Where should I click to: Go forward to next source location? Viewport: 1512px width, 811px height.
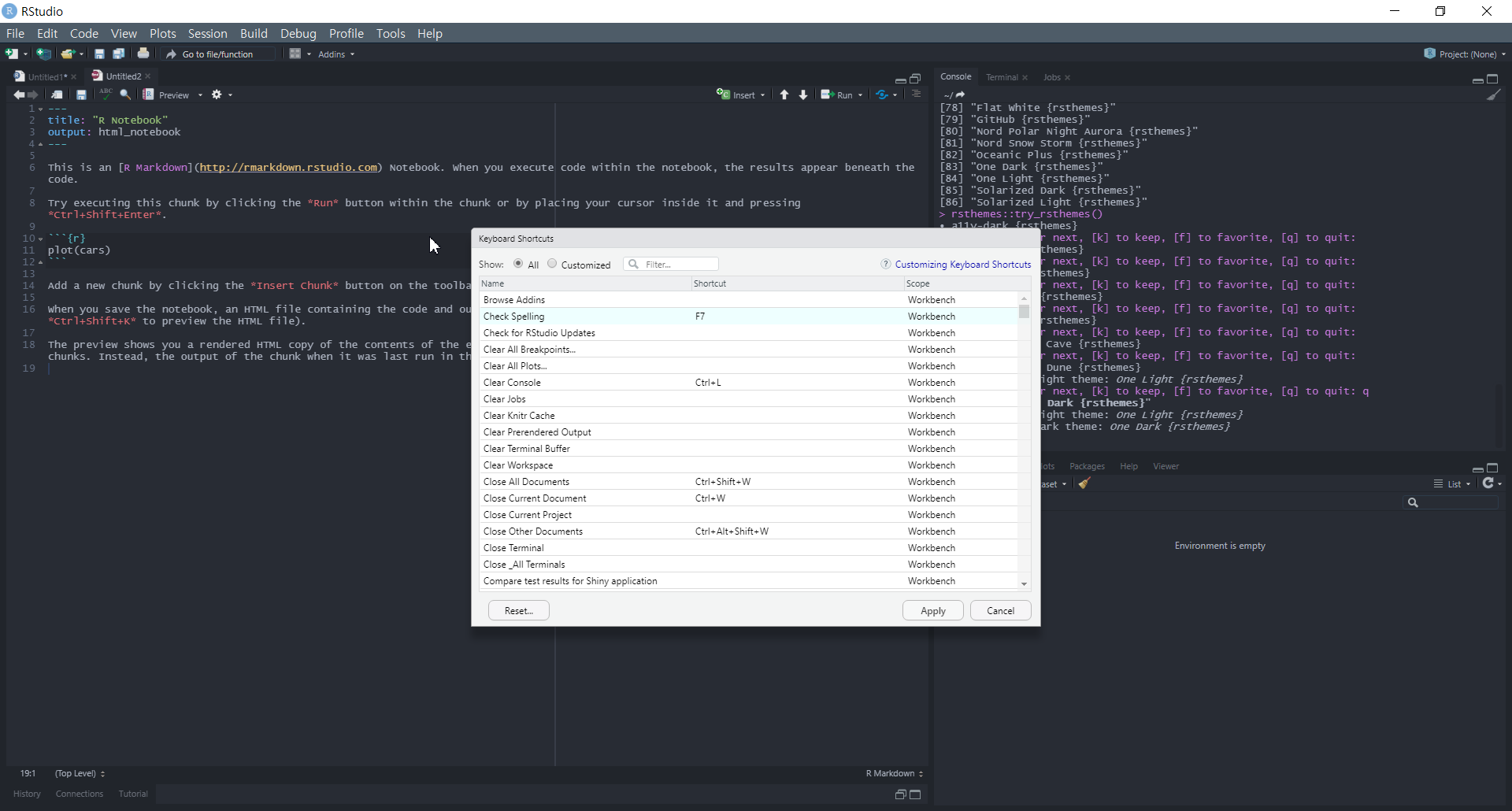point(33,95)
